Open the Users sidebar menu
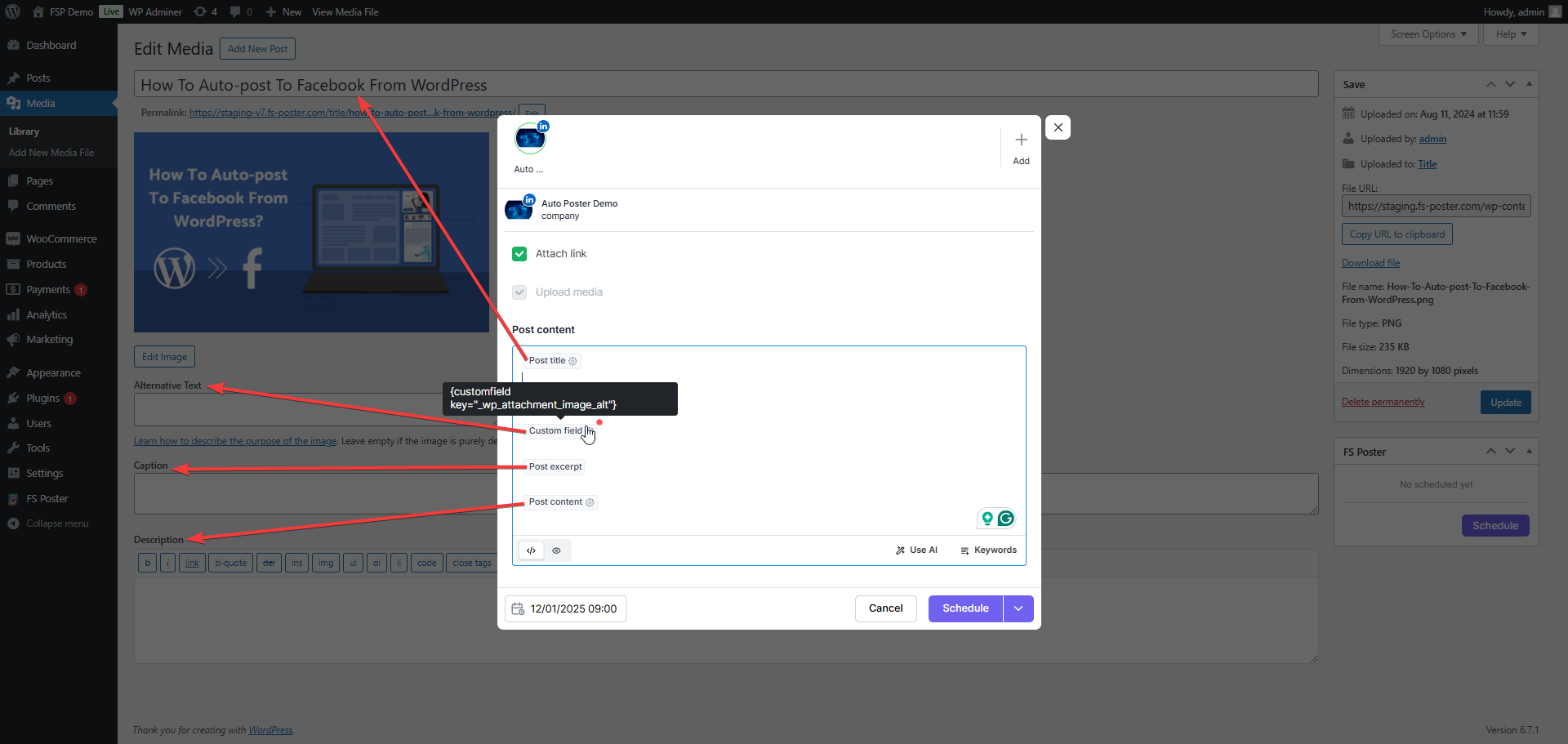This screenshot has height=744, width=1568. [59, 424]
